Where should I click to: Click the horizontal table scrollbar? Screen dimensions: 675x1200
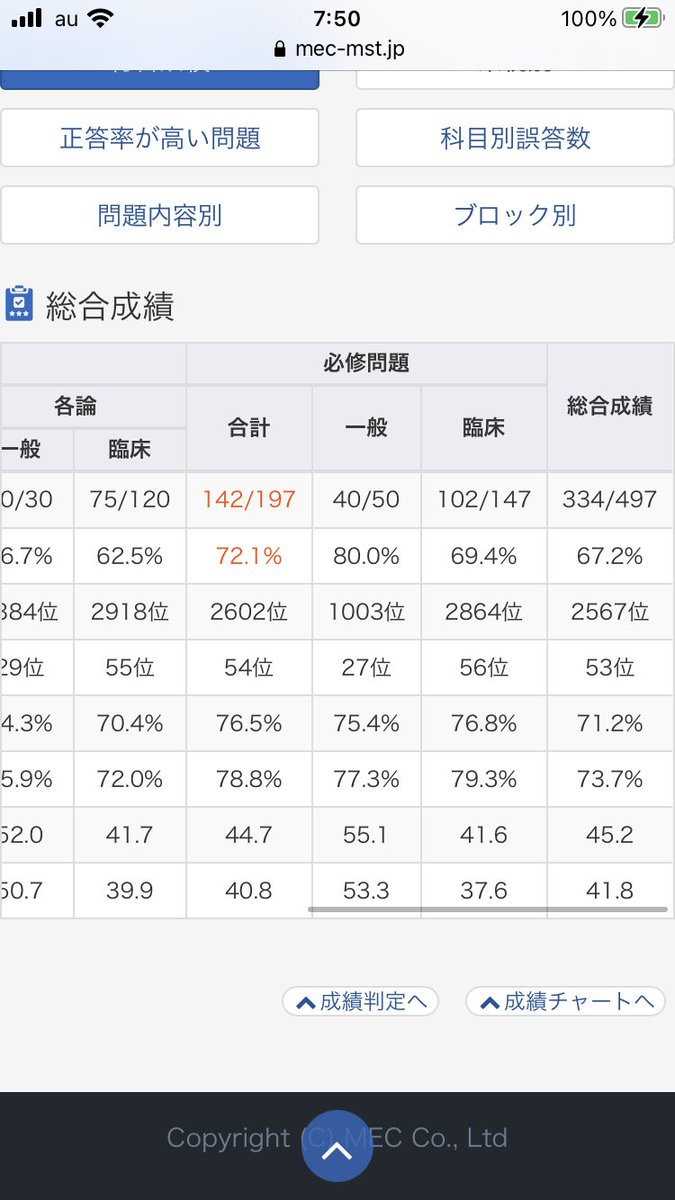click(486, 910)
